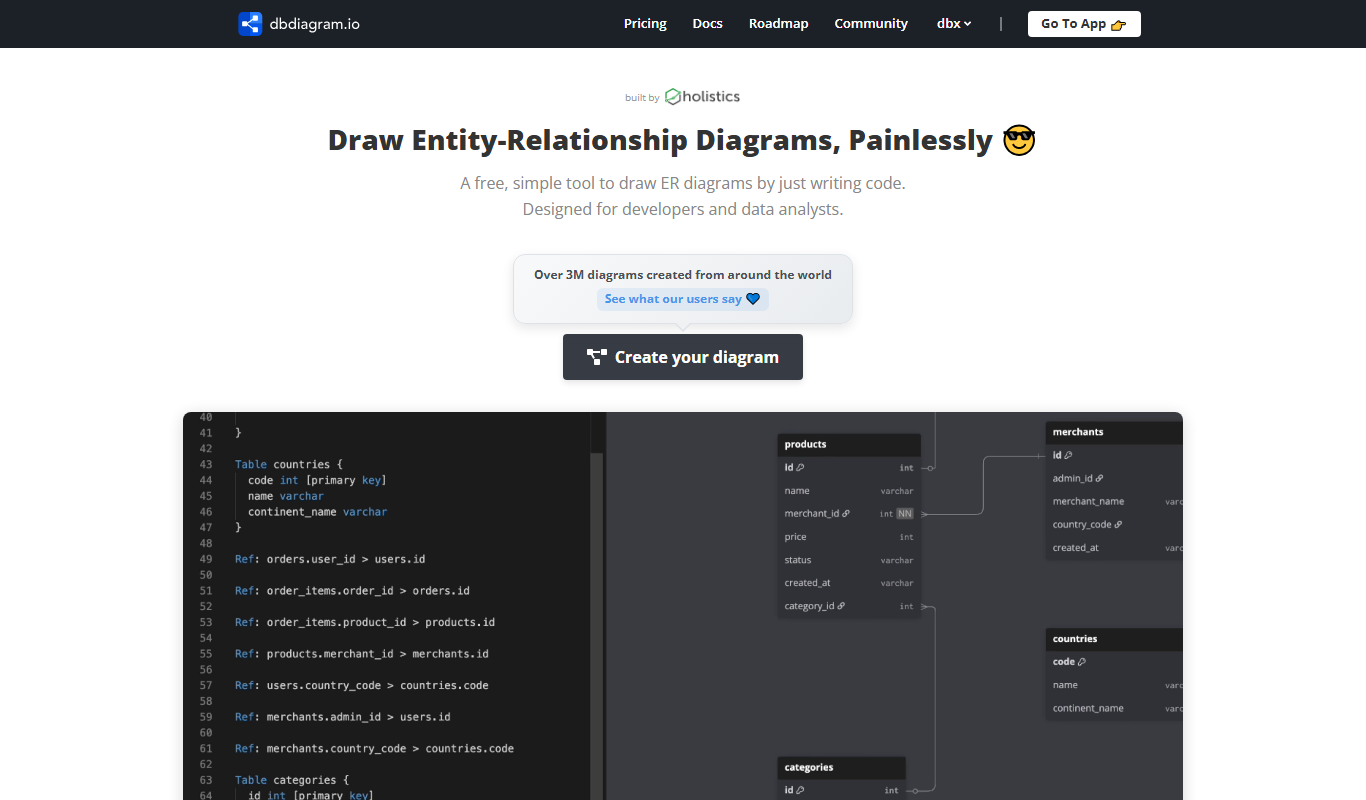Click 'Ref: order_items.product_id > products.id' line

pos(365,622)
